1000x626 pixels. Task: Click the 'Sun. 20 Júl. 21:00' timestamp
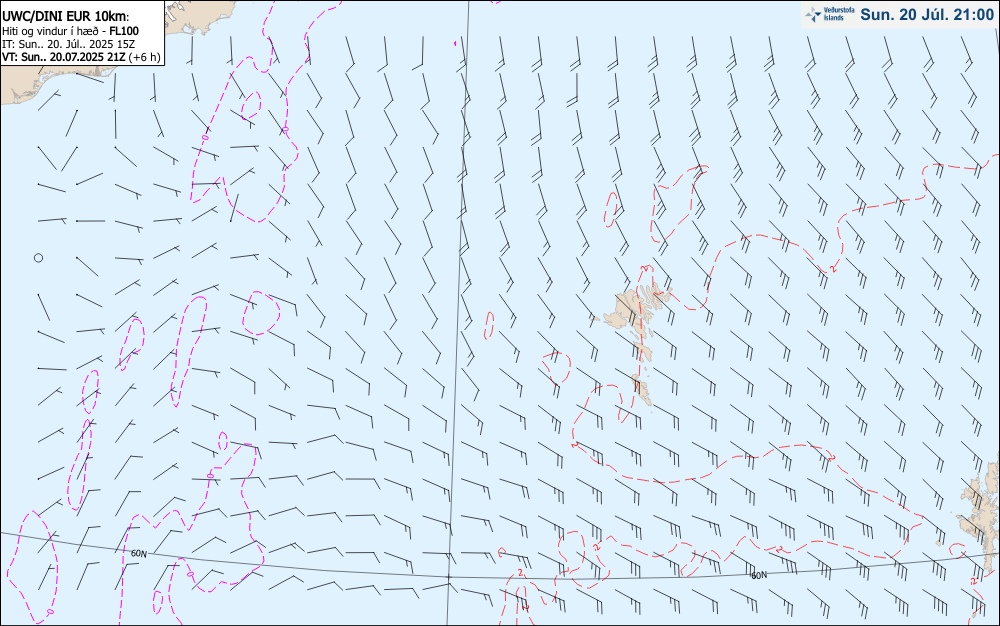click(x=927, y=15)
